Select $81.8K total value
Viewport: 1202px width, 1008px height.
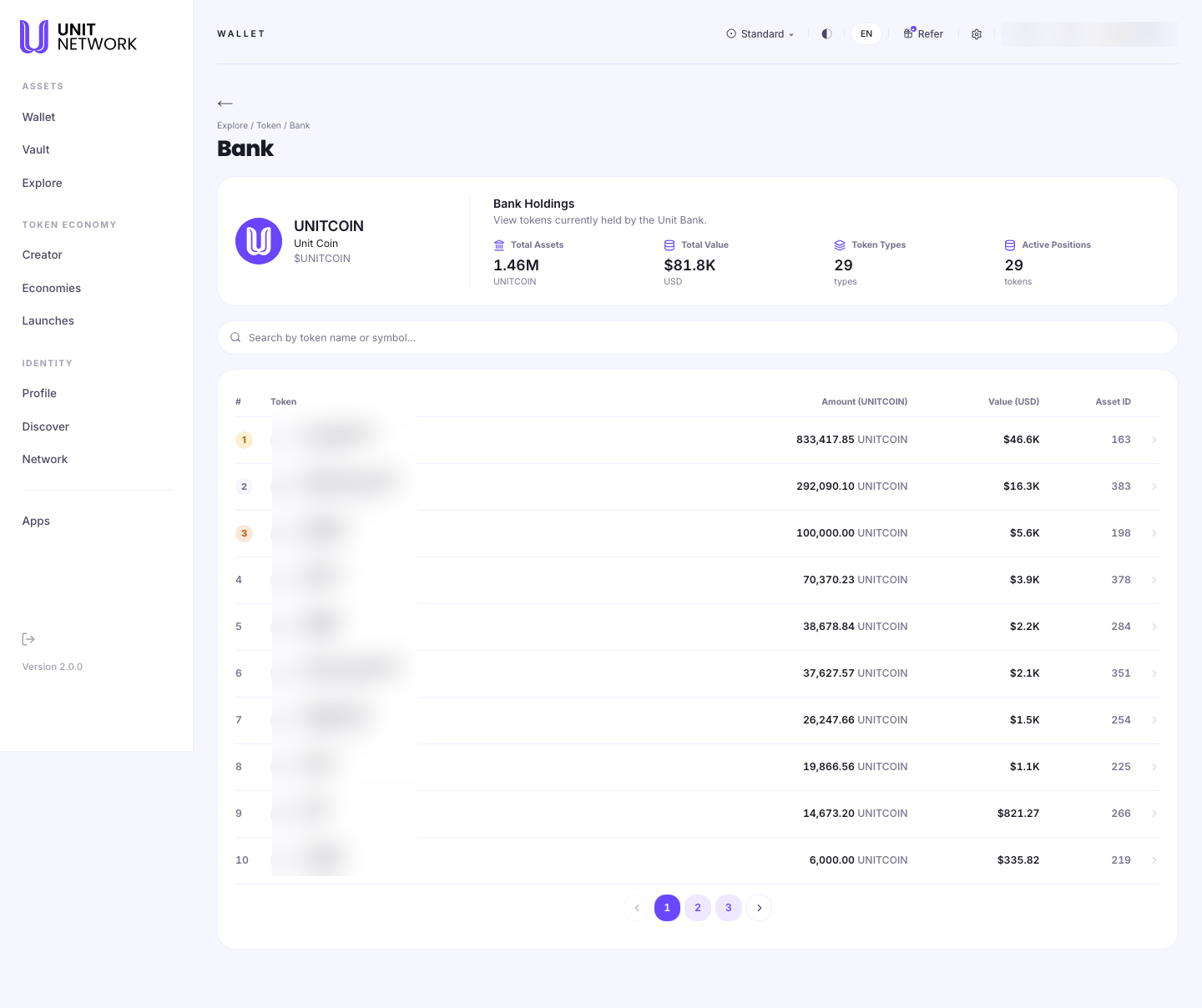(x=689, y=265)
